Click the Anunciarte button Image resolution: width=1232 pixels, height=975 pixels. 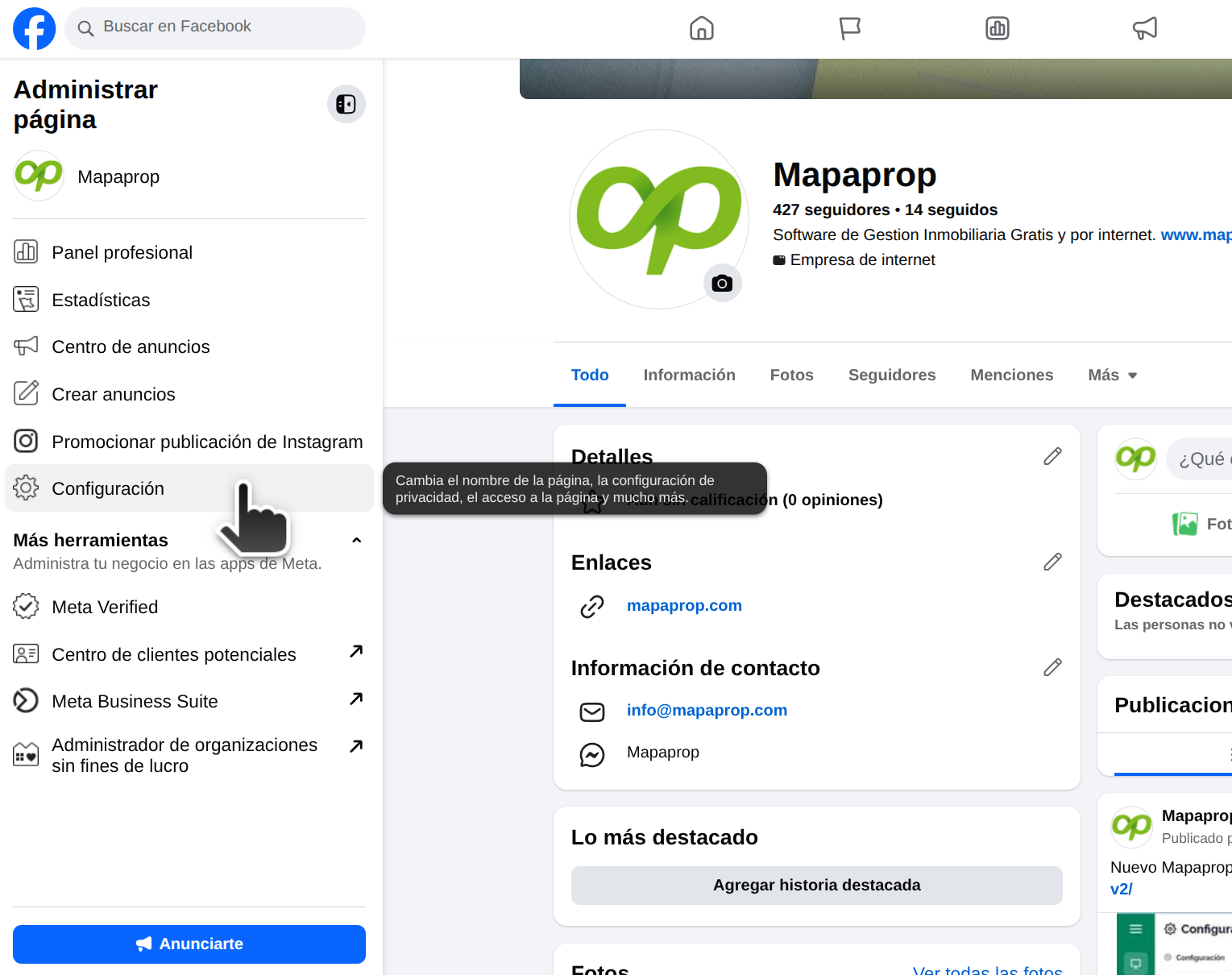[189, 944]
